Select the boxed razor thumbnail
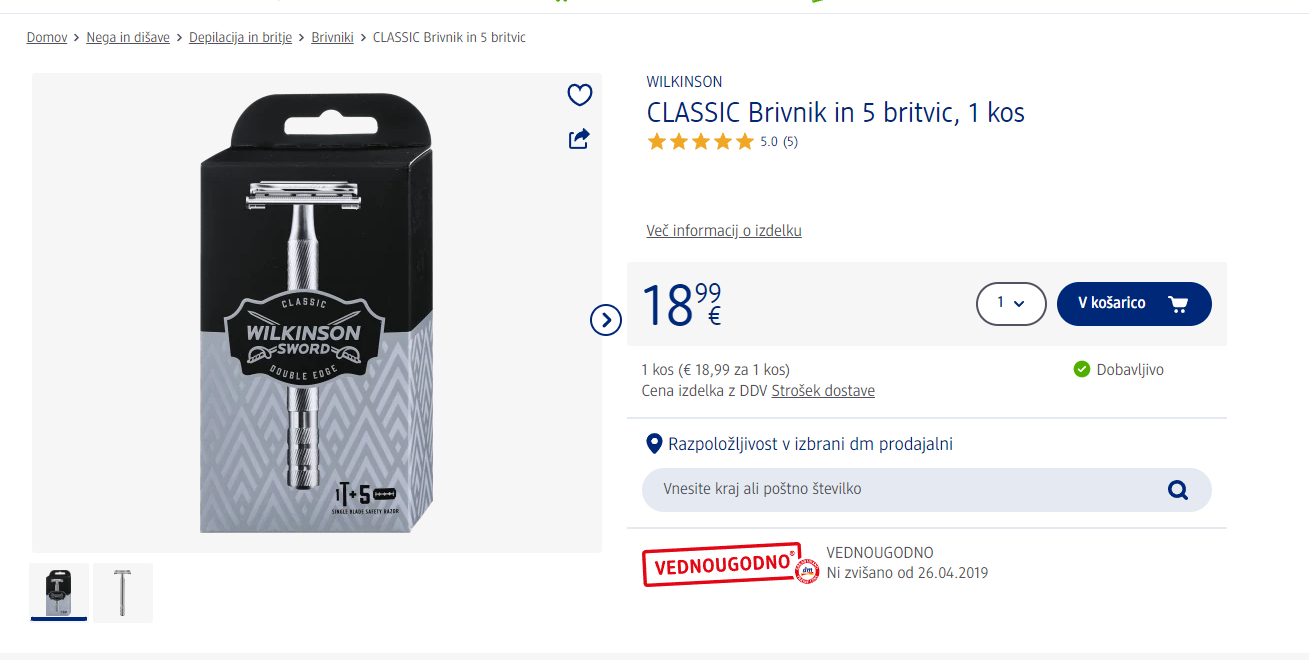This screenshot has width=1309, height=660. (59, 592)
